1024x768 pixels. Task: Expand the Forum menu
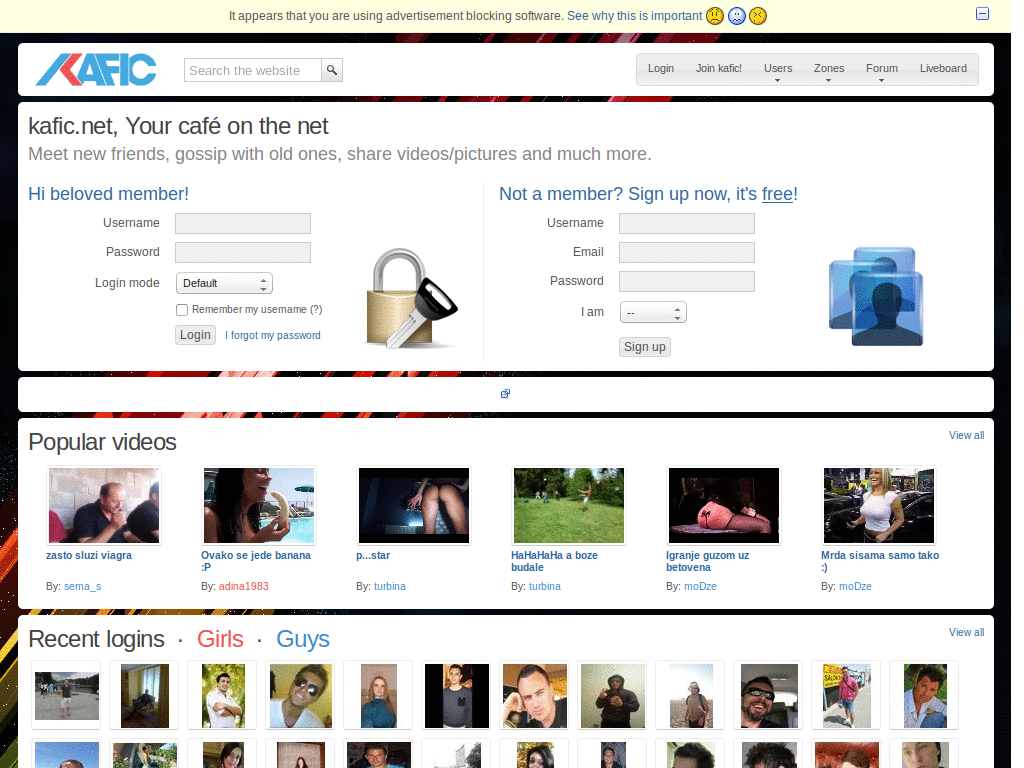tap(882, 69)
